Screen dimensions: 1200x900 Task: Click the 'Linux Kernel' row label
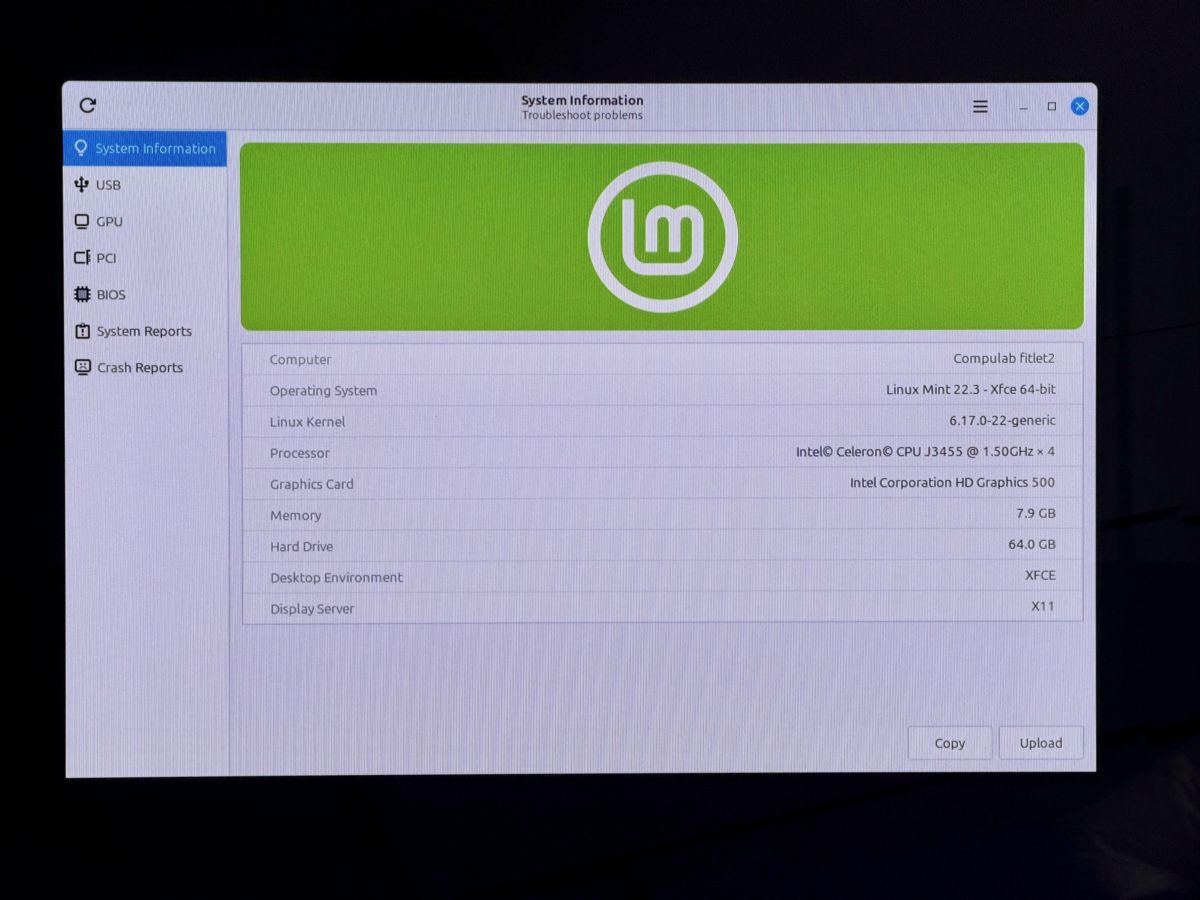307,422
